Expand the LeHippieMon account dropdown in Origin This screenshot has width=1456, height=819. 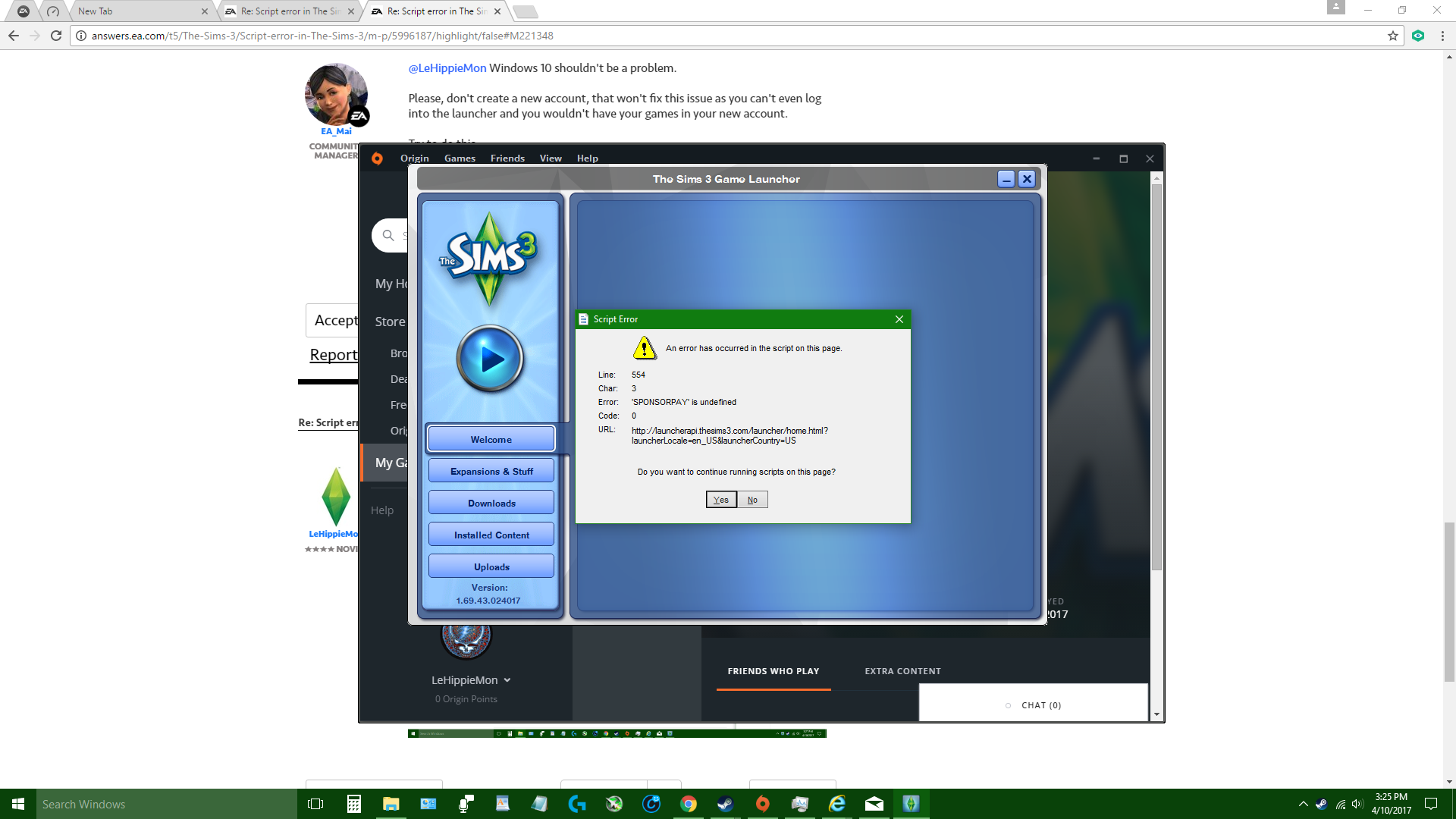471,680
